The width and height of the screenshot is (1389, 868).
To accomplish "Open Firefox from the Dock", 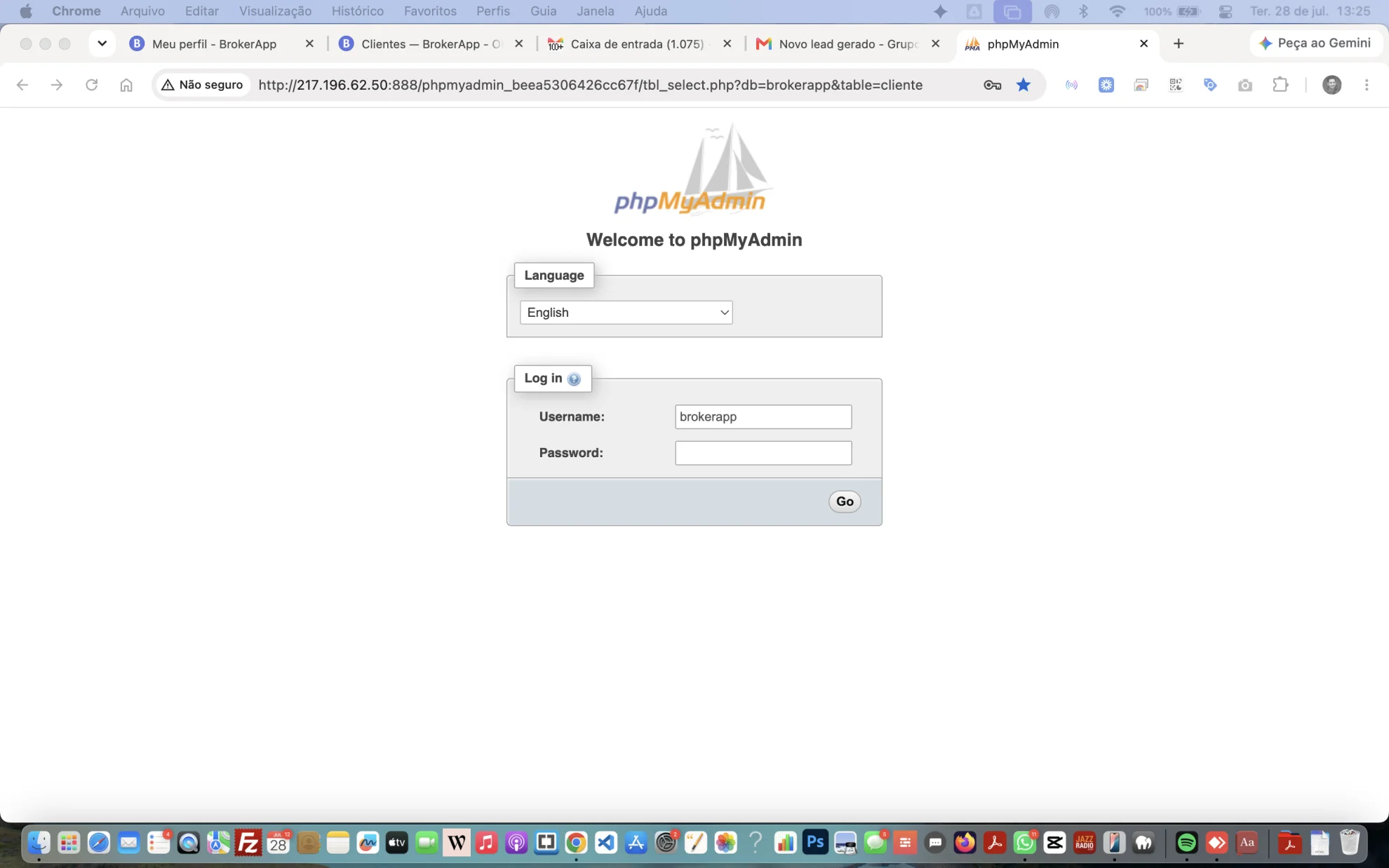I will 965,843.
